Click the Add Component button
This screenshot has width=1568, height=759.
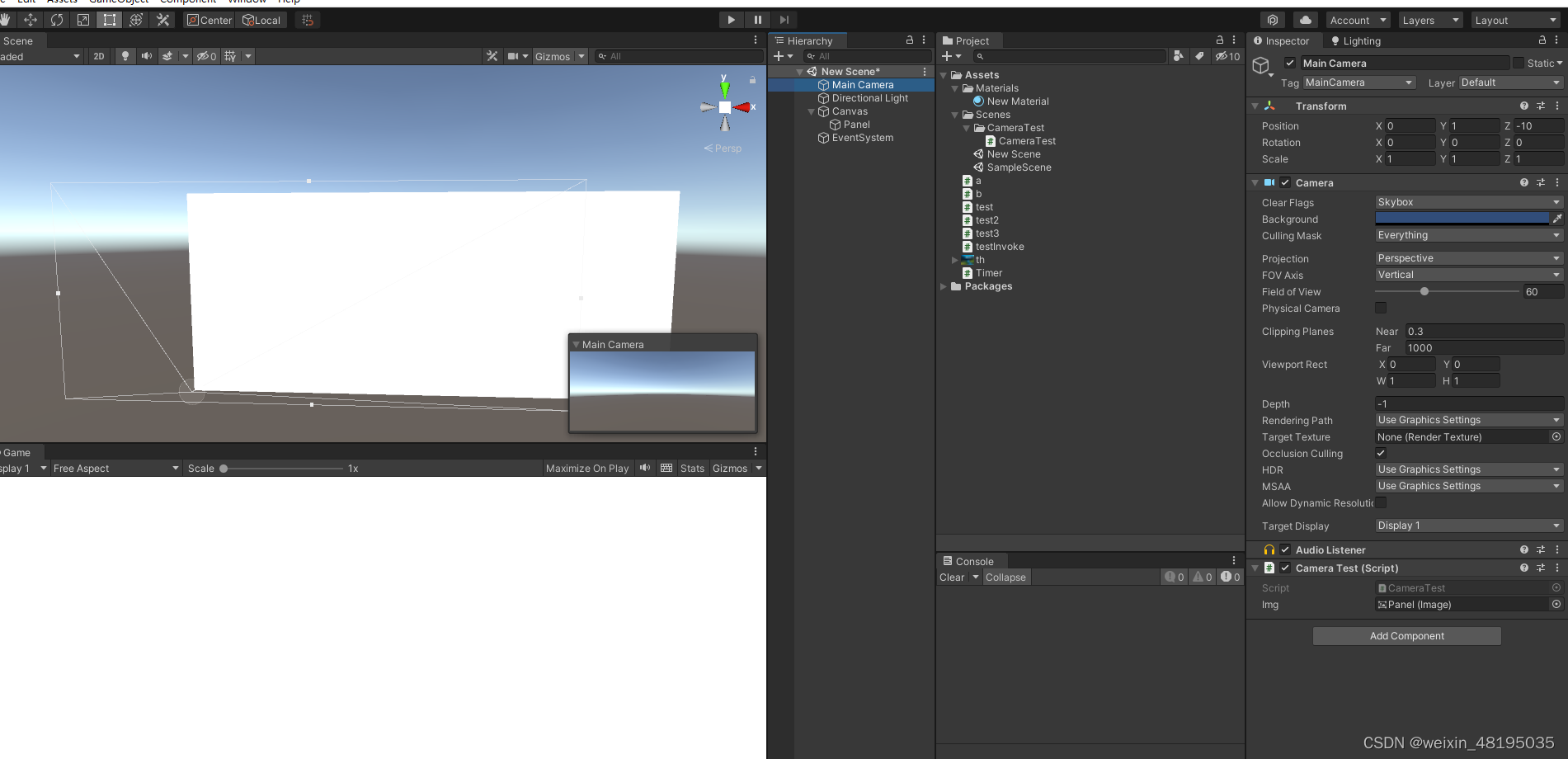[x=1406, y=635]
